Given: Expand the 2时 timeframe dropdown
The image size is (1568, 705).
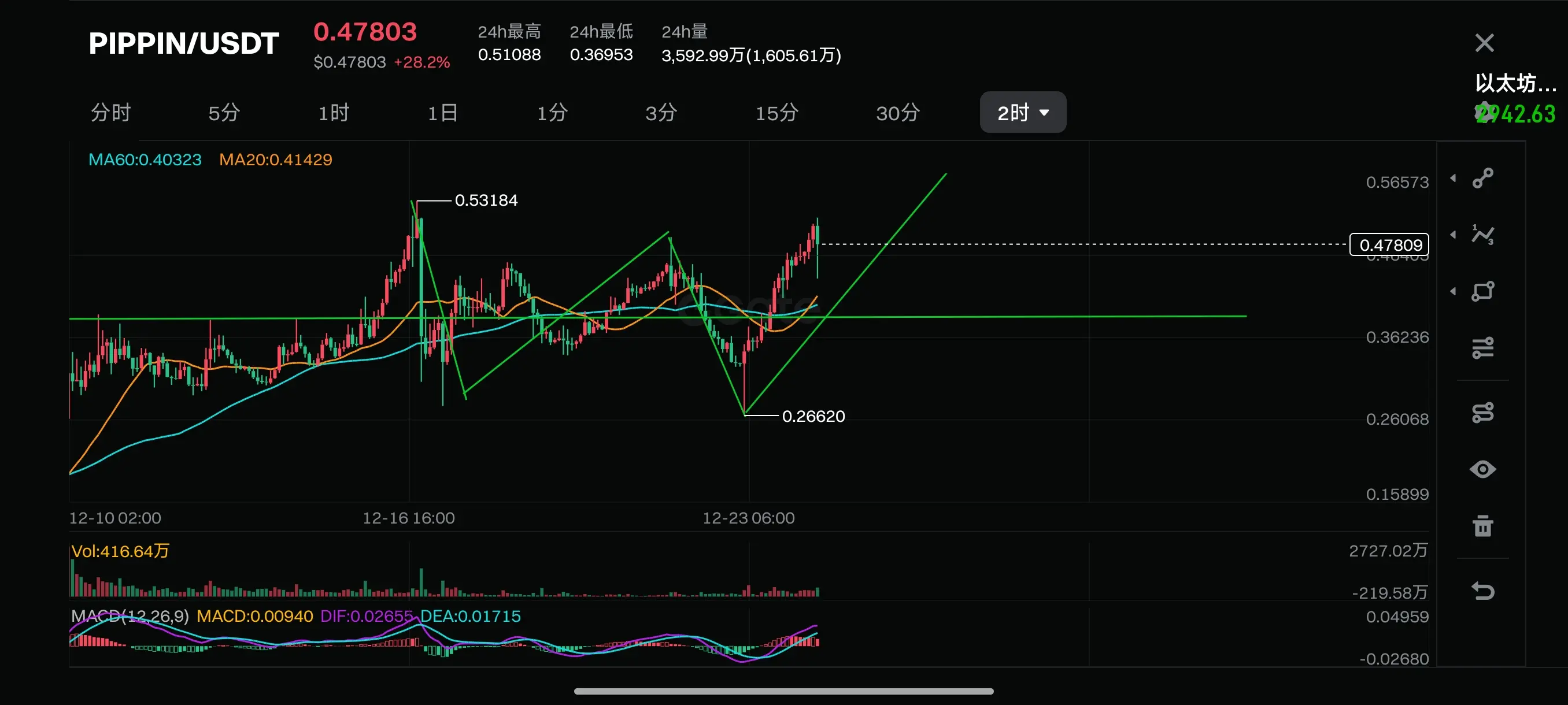Looking at the screenshot, I should coord(1023,113).
